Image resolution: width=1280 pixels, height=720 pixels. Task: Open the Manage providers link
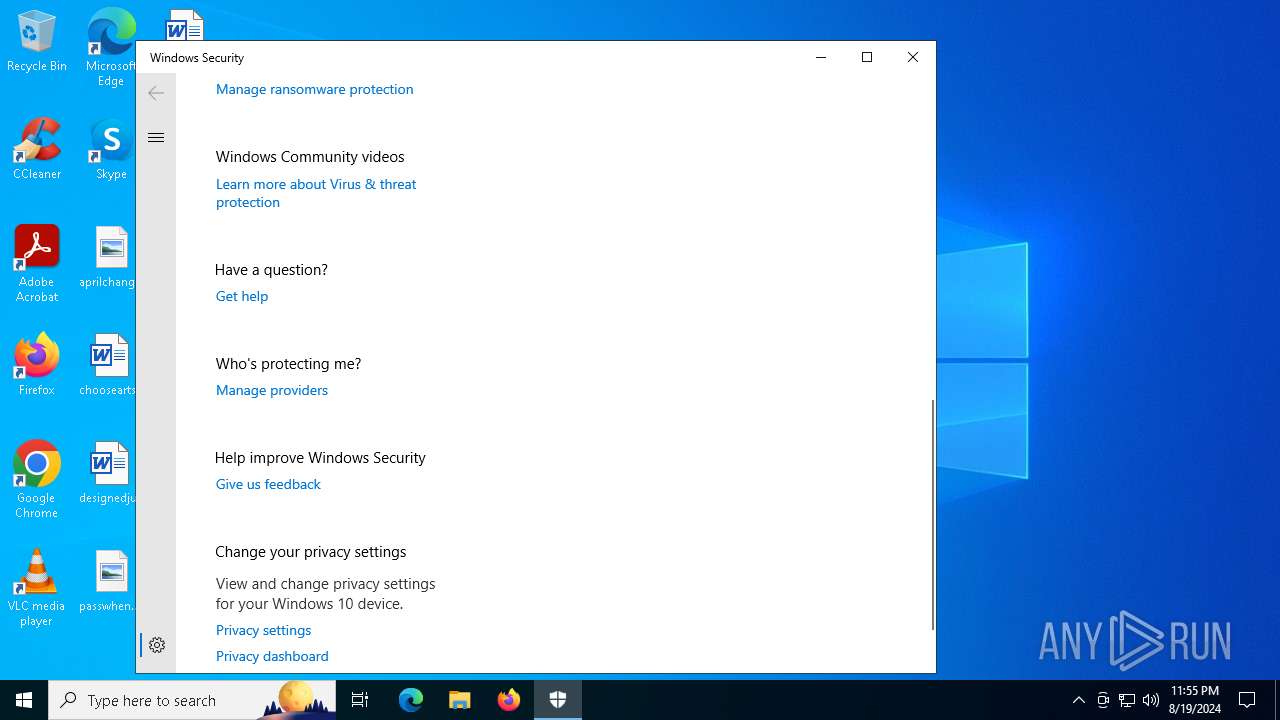click(x=272, y=390)
